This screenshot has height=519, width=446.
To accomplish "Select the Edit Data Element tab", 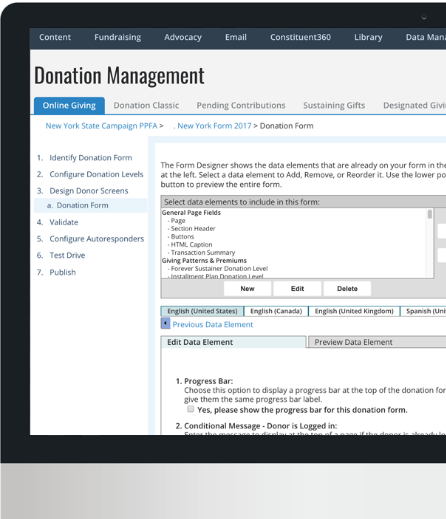I will 233,342.
